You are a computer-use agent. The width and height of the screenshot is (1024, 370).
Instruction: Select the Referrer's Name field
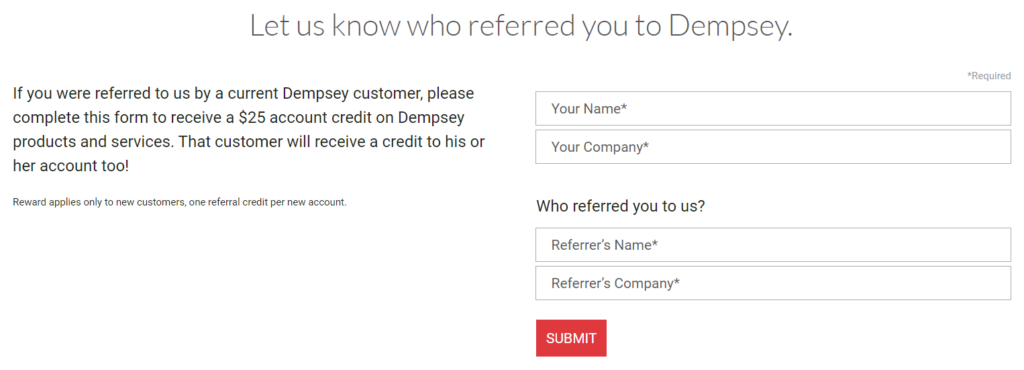click(x=773, y=245)
